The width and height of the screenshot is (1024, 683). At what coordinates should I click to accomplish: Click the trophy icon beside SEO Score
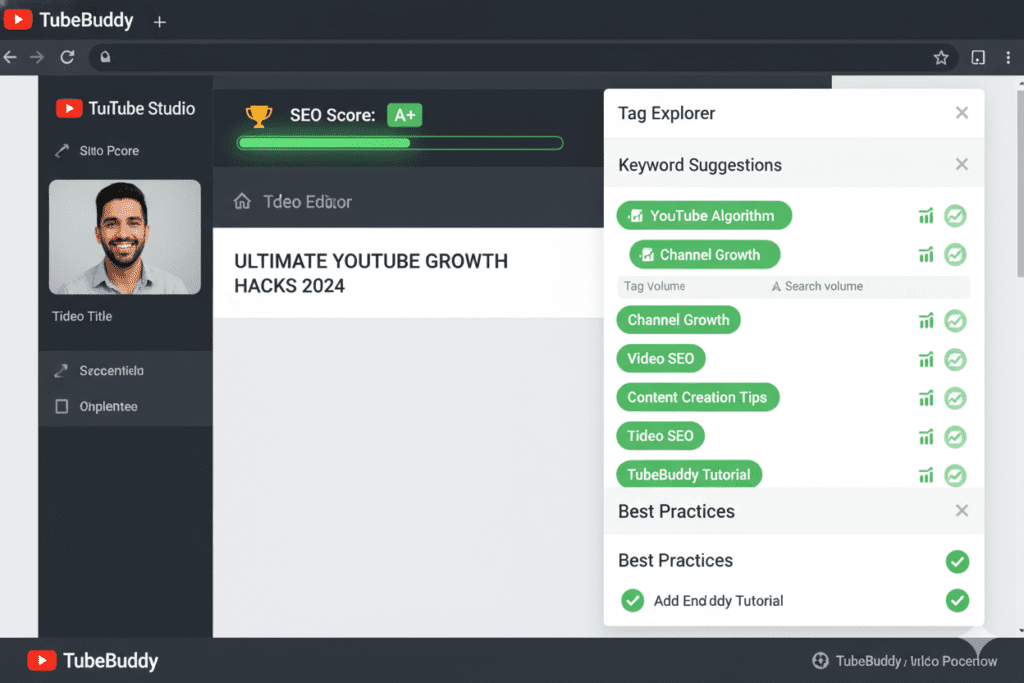pos(258,115)
